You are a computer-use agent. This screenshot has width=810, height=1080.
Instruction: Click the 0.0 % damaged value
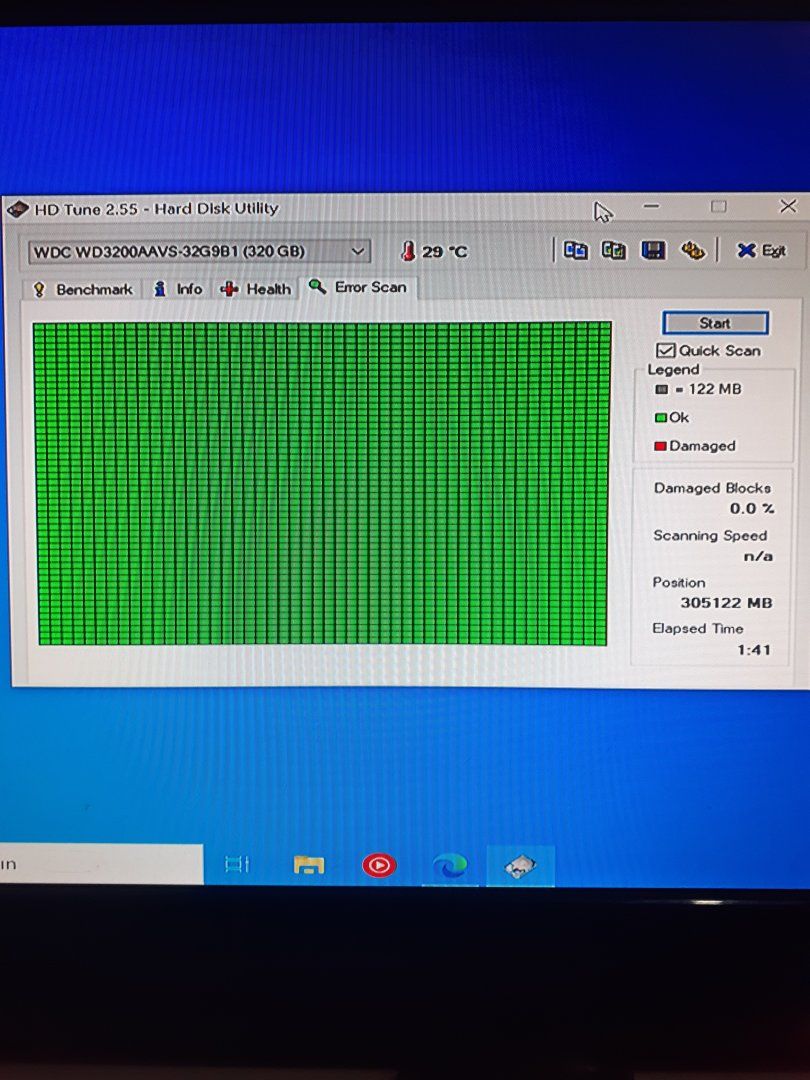[752, 508]
